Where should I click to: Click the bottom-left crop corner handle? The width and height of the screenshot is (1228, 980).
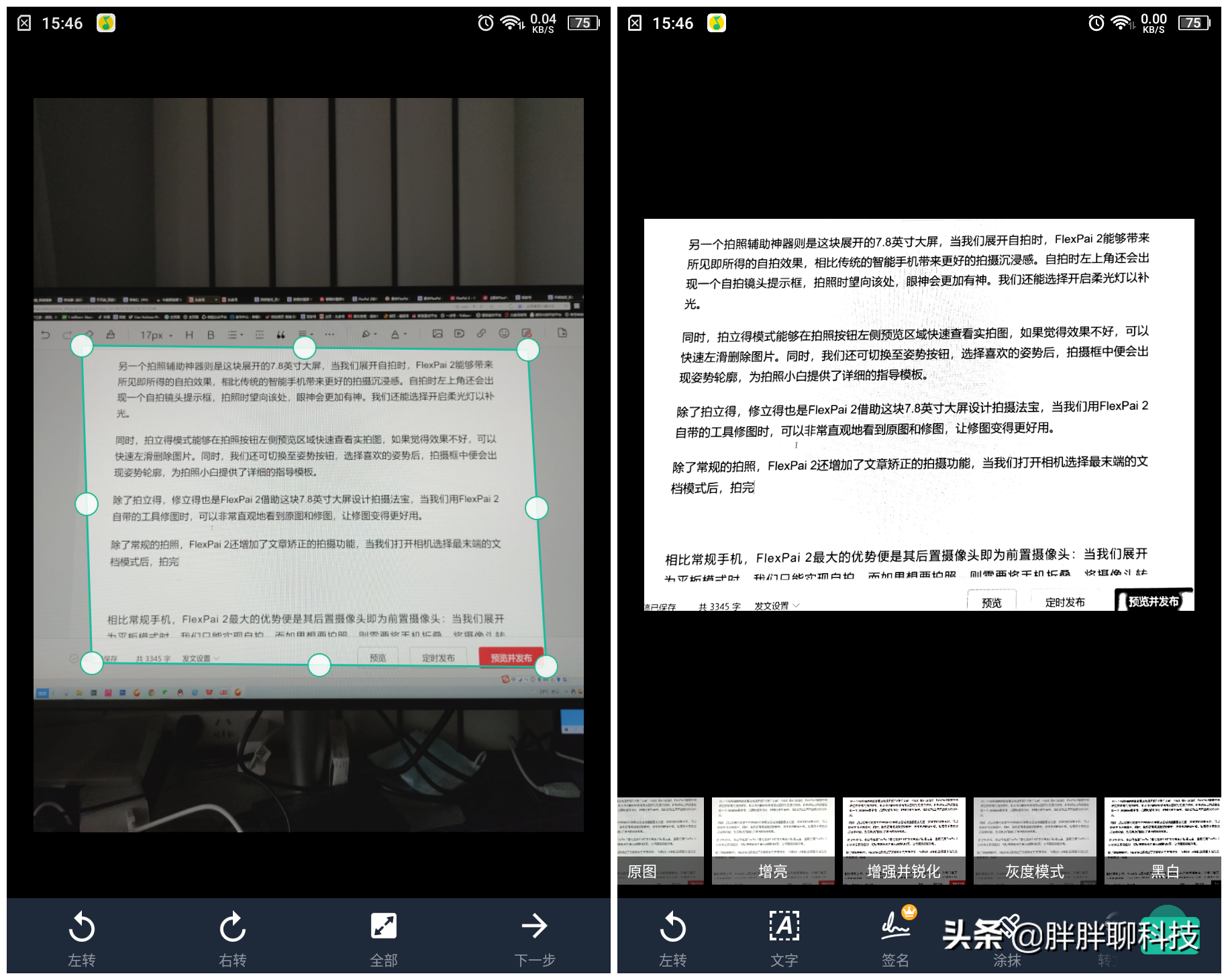click(x=92, y=663)
